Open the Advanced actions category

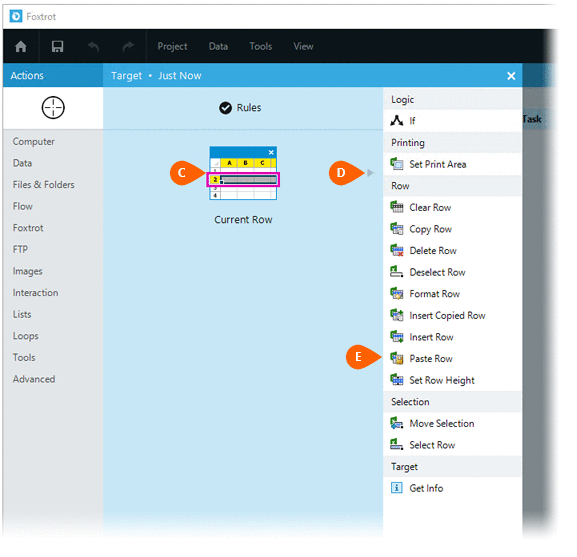pos(34,379)
